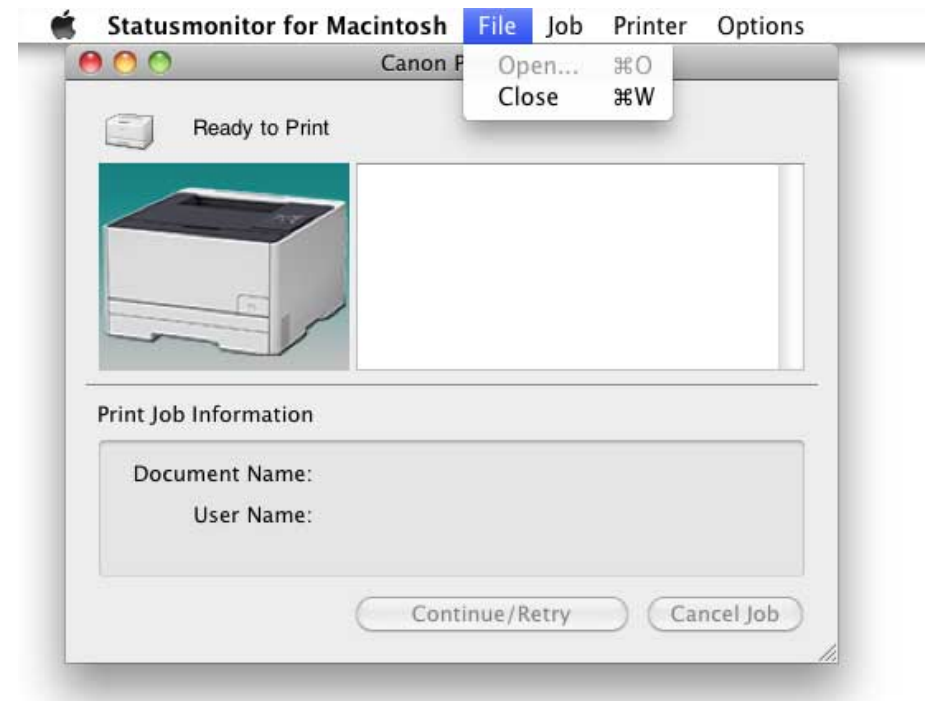Open the Options menu
Viewport: 933px width, 701px height.
[x=760, y=26]
